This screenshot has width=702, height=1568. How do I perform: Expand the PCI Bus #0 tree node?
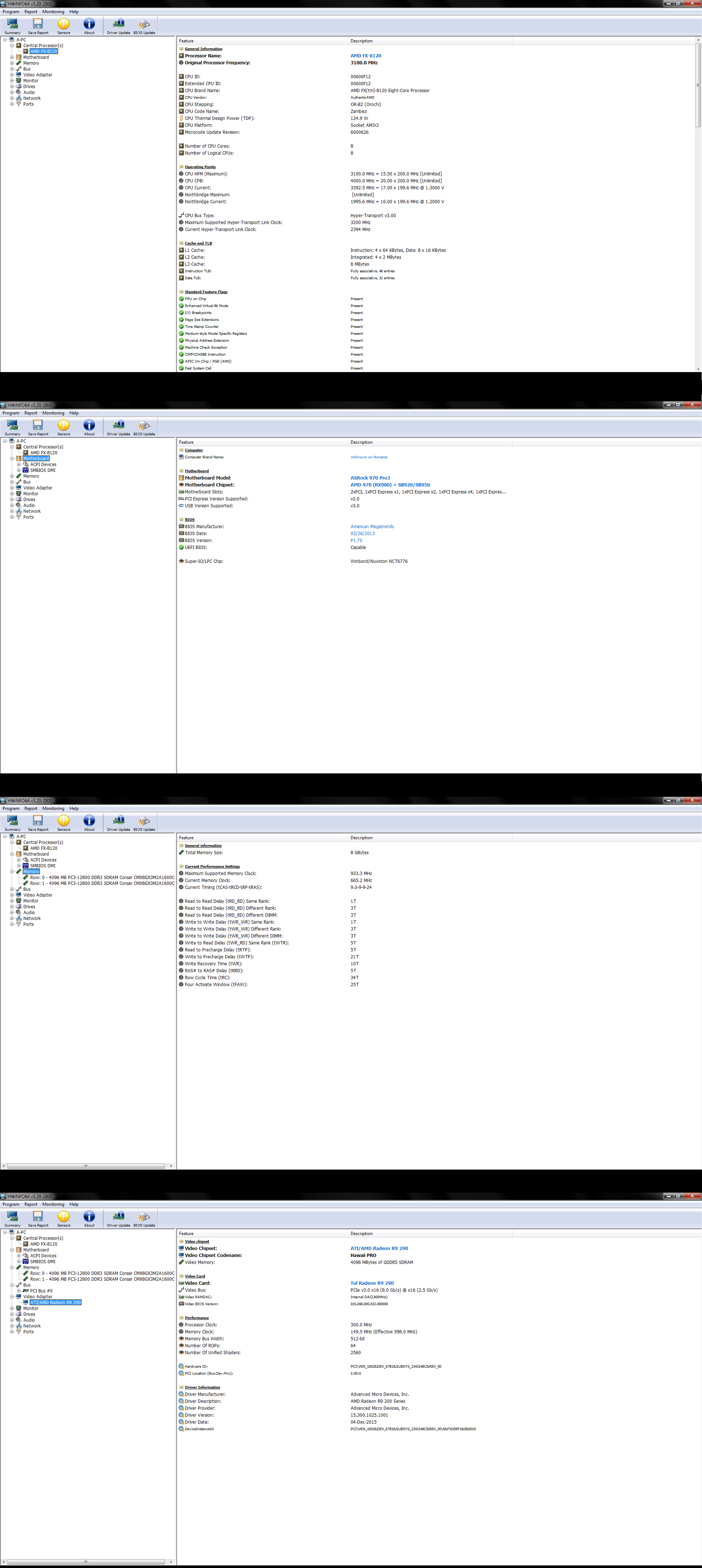[19, 1291]
